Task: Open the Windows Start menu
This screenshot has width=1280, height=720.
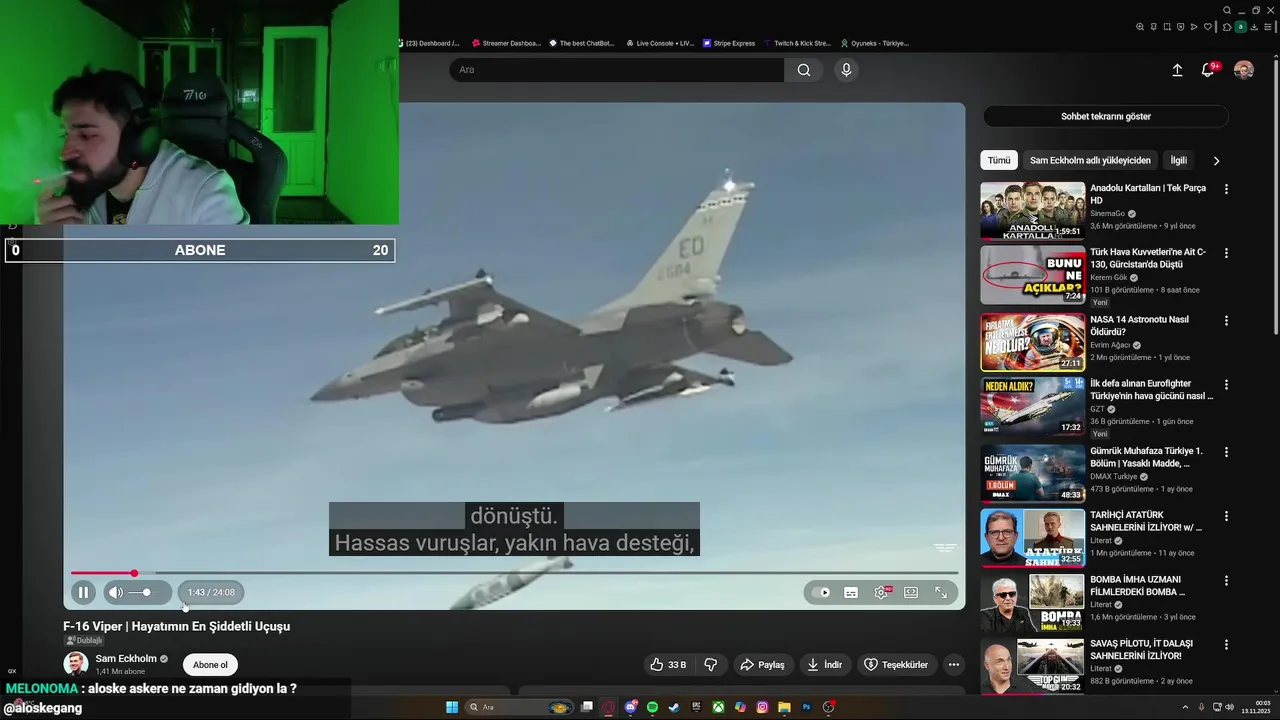Action: click(452, 707)
